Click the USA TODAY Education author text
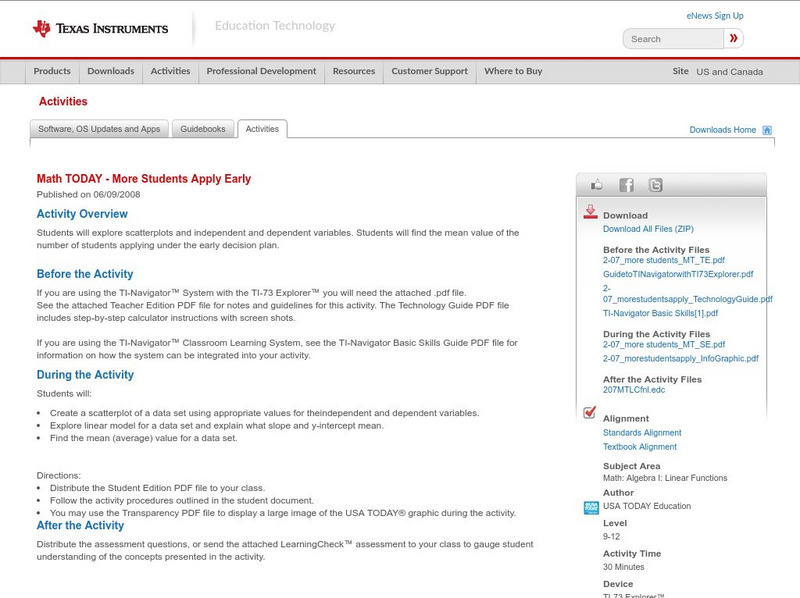 (x=647, y=506)
